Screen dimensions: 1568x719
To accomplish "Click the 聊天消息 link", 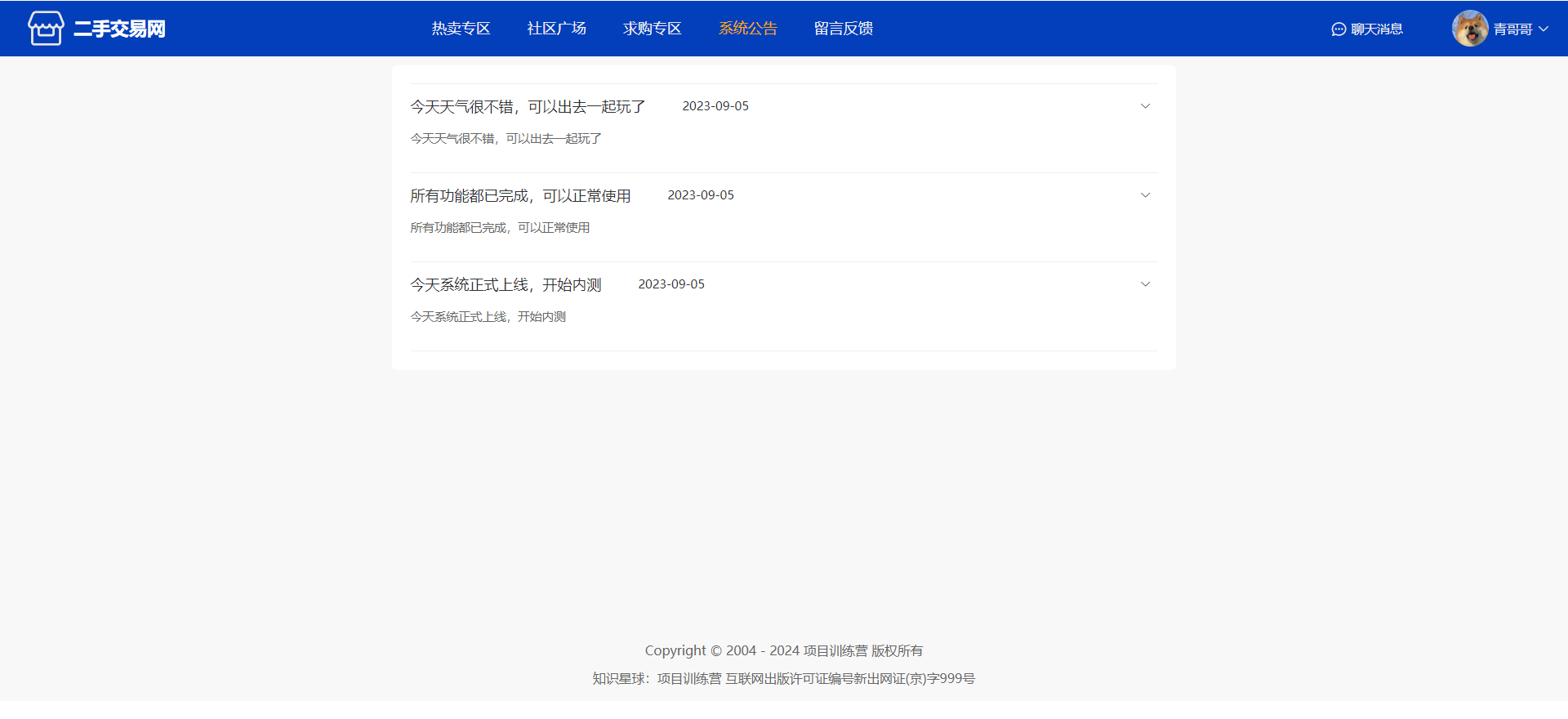I will click(x=1377, y=29).
